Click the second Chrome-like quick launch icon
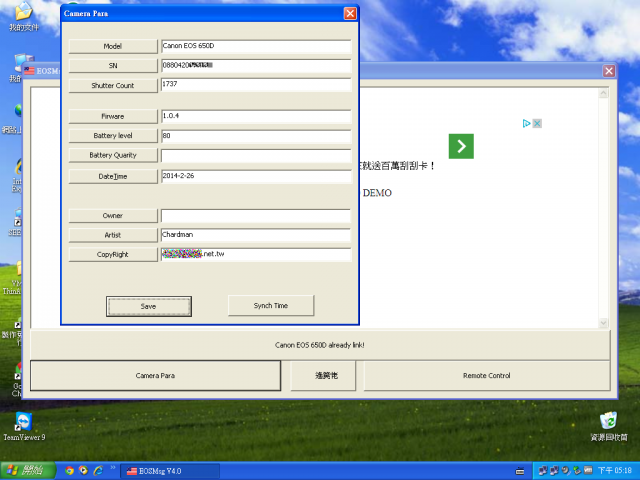 coord(84,470)
